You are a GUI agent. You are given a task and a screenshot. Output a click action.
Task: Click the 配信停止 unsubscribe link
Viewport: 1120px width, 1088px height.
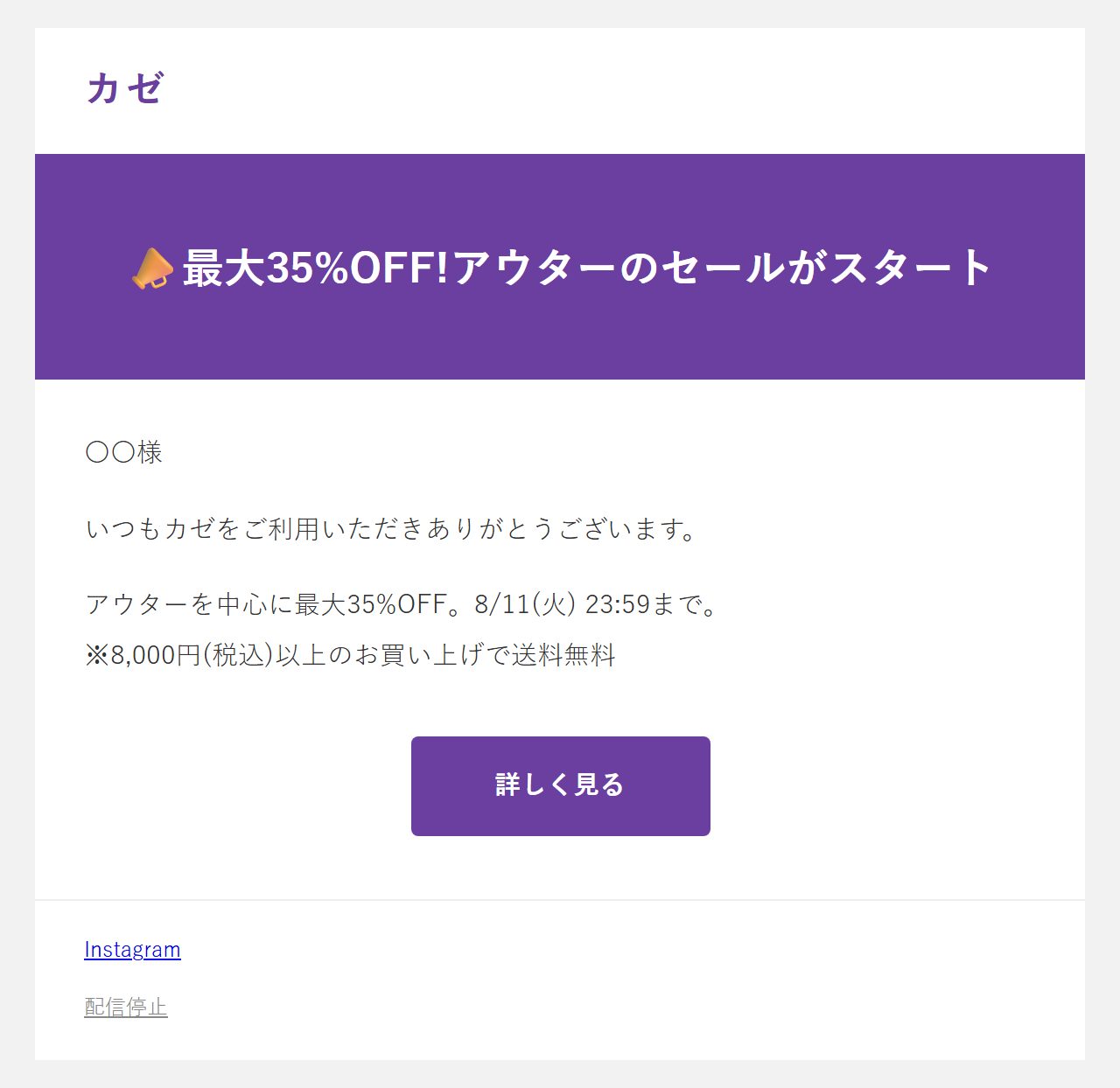point(126,1008)
